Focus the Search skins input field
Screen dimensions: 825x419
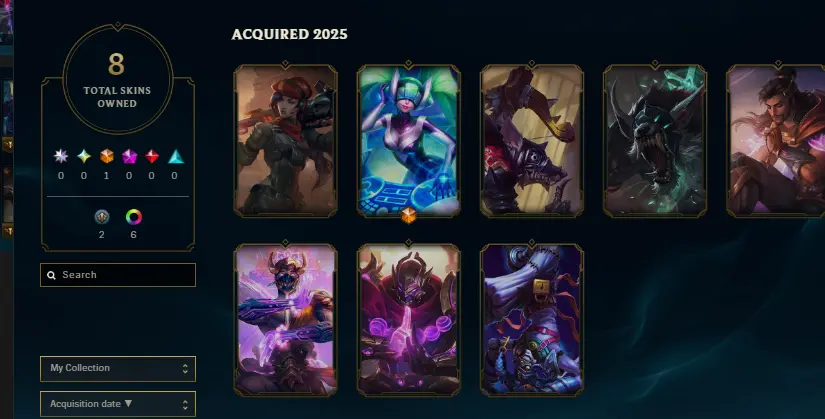coord(118,275)
